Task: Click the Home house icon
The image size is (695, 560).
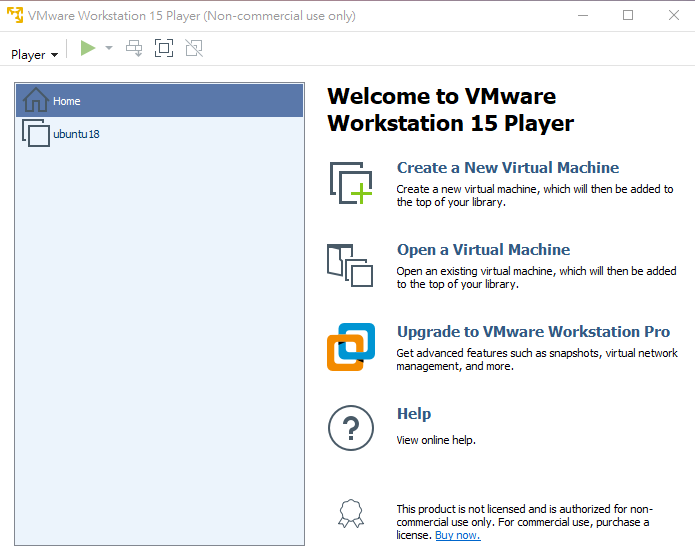Action: (36, 99)
